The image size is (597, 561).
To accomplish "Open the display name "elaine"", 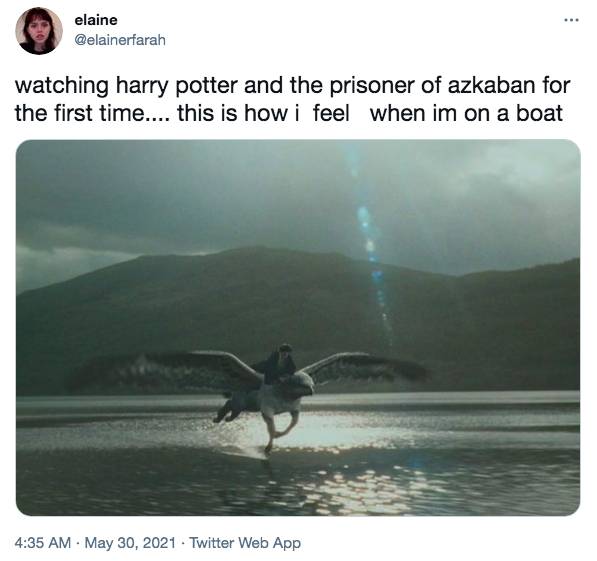I will click(96, 20).
